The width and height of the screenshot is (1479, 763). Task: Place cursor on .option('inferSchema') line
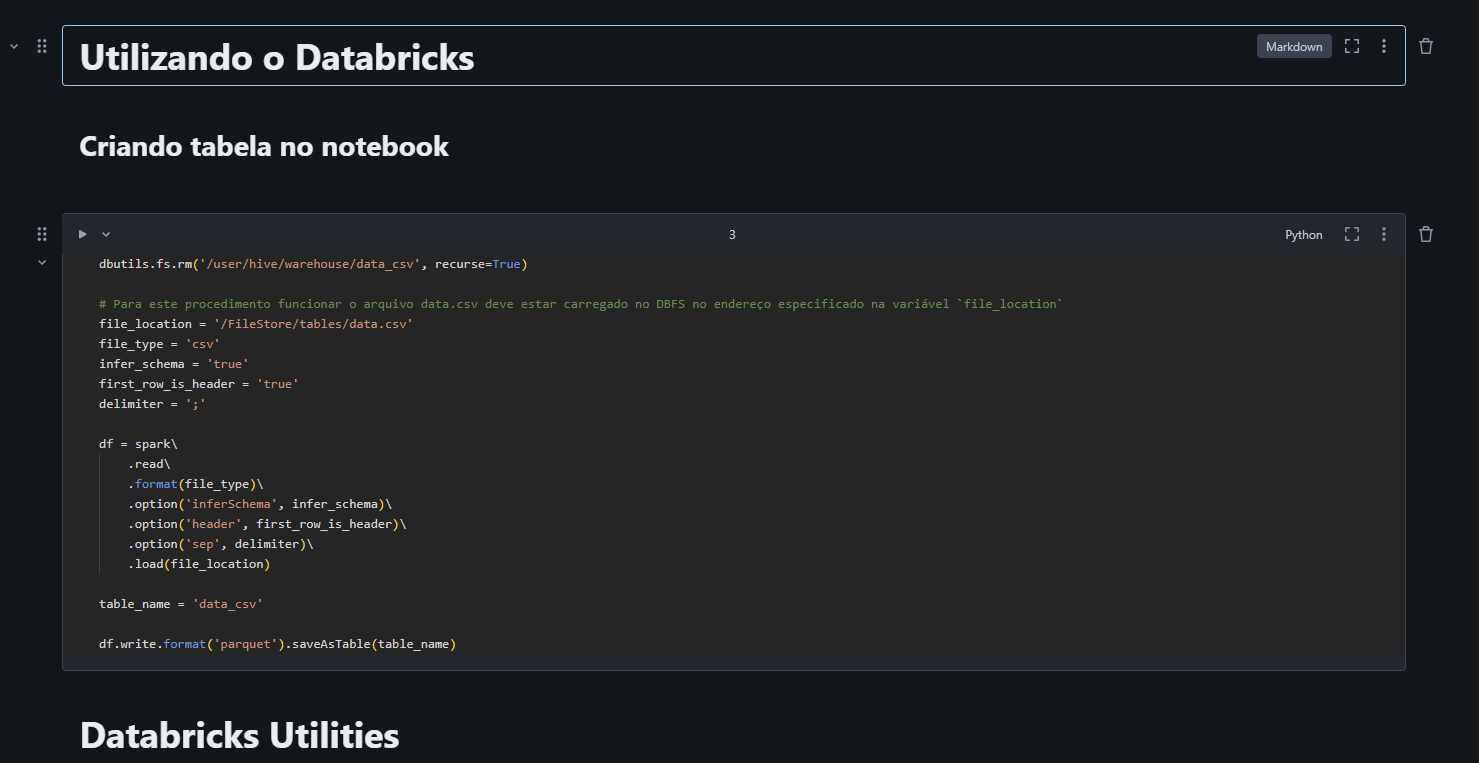point(260,504)
